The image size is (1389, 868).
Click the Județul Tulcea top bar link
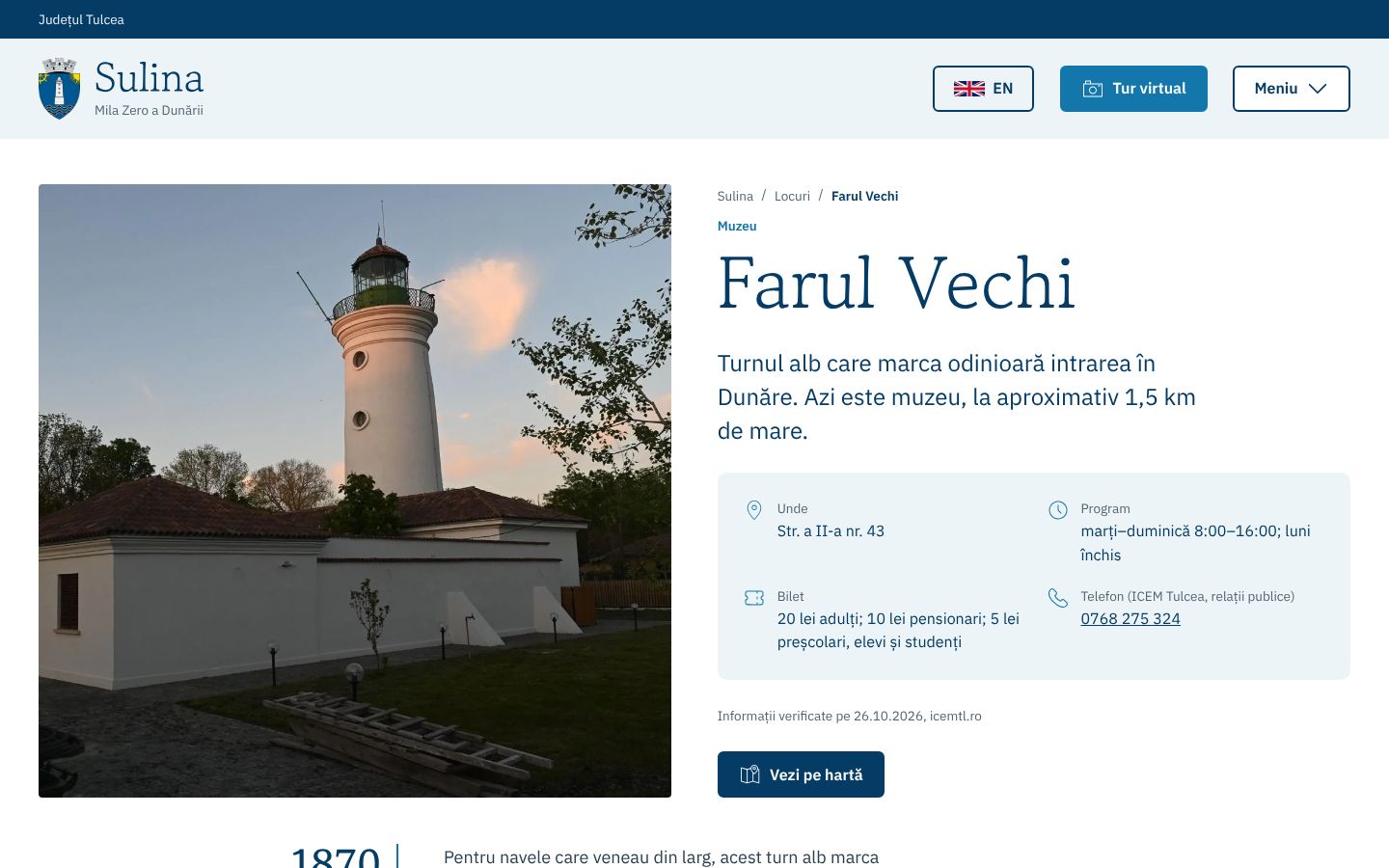[81, 19]
